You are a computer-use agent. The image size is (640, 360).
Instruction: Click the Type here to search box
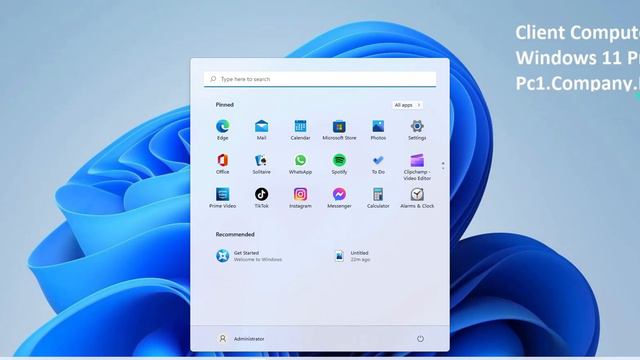click(x=320, y=79)
